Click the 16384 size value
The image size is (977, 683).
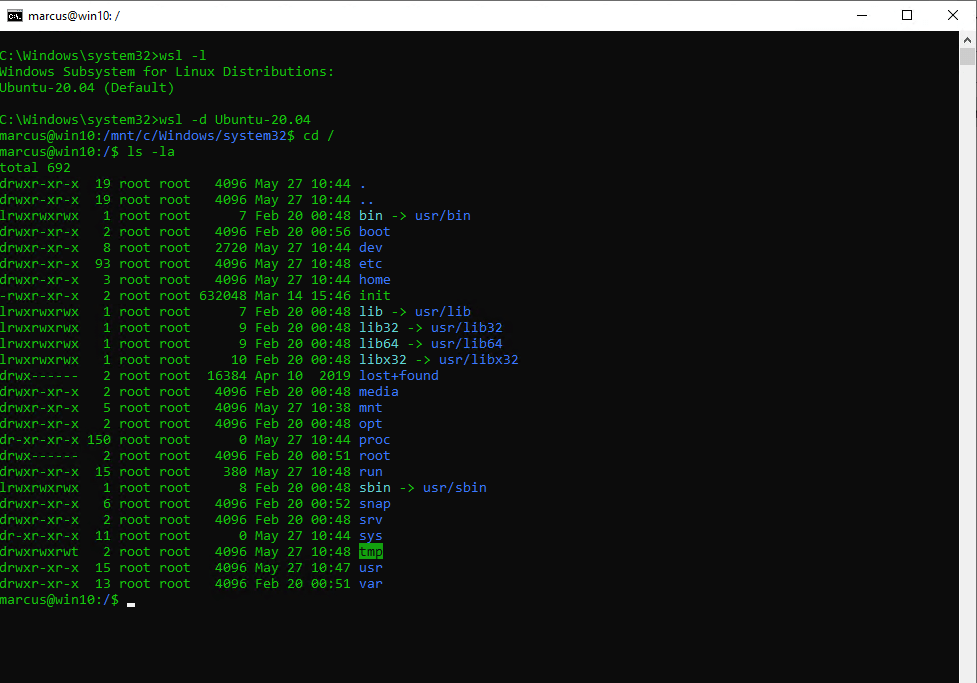(227, 376)
